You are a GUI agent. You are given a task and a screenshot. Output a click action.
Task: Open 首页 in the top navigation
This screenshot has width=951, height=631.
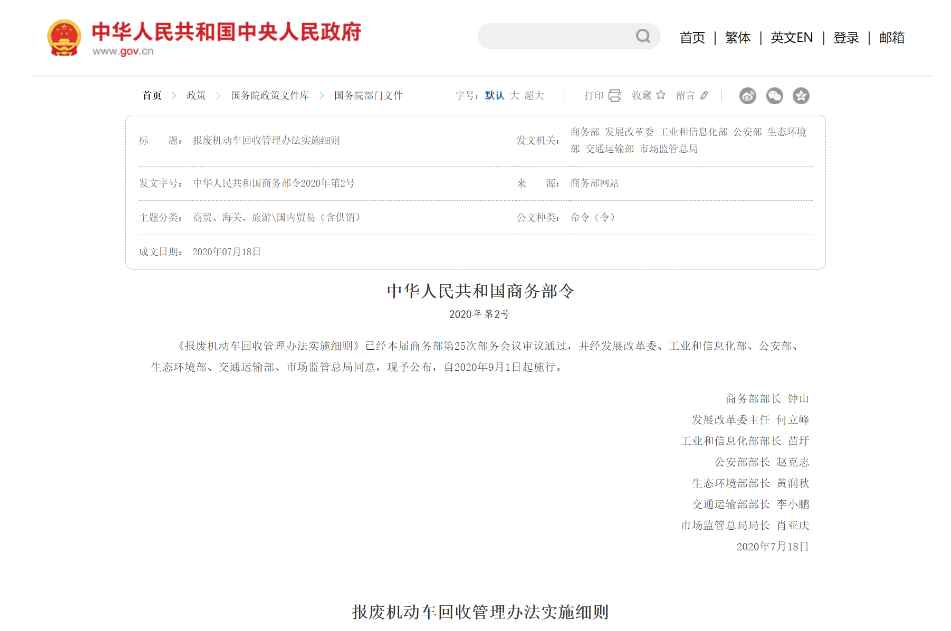click(x=692, y=38)
